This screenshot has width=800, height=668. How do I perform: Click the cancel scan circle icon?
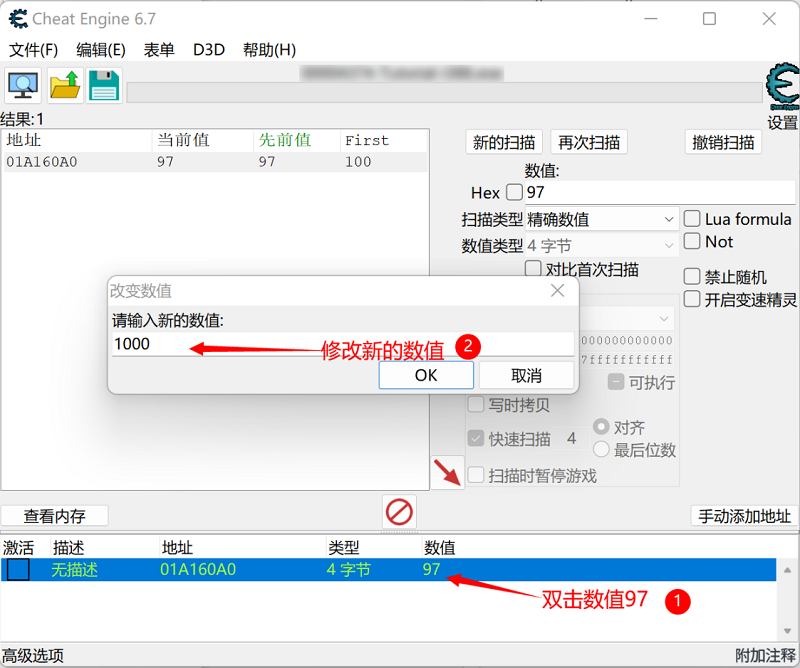click(x=398, y=511)
